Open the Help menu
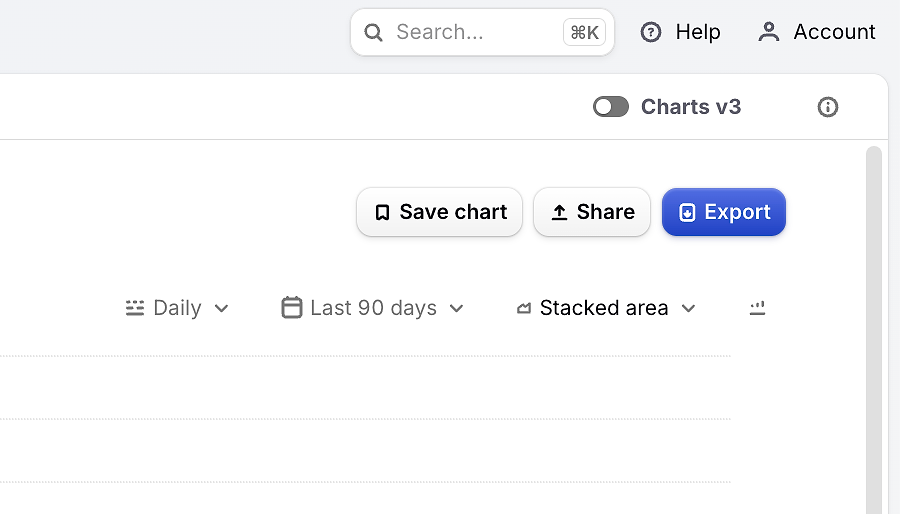This screenshot has height=514, width=900. [680, 32]
